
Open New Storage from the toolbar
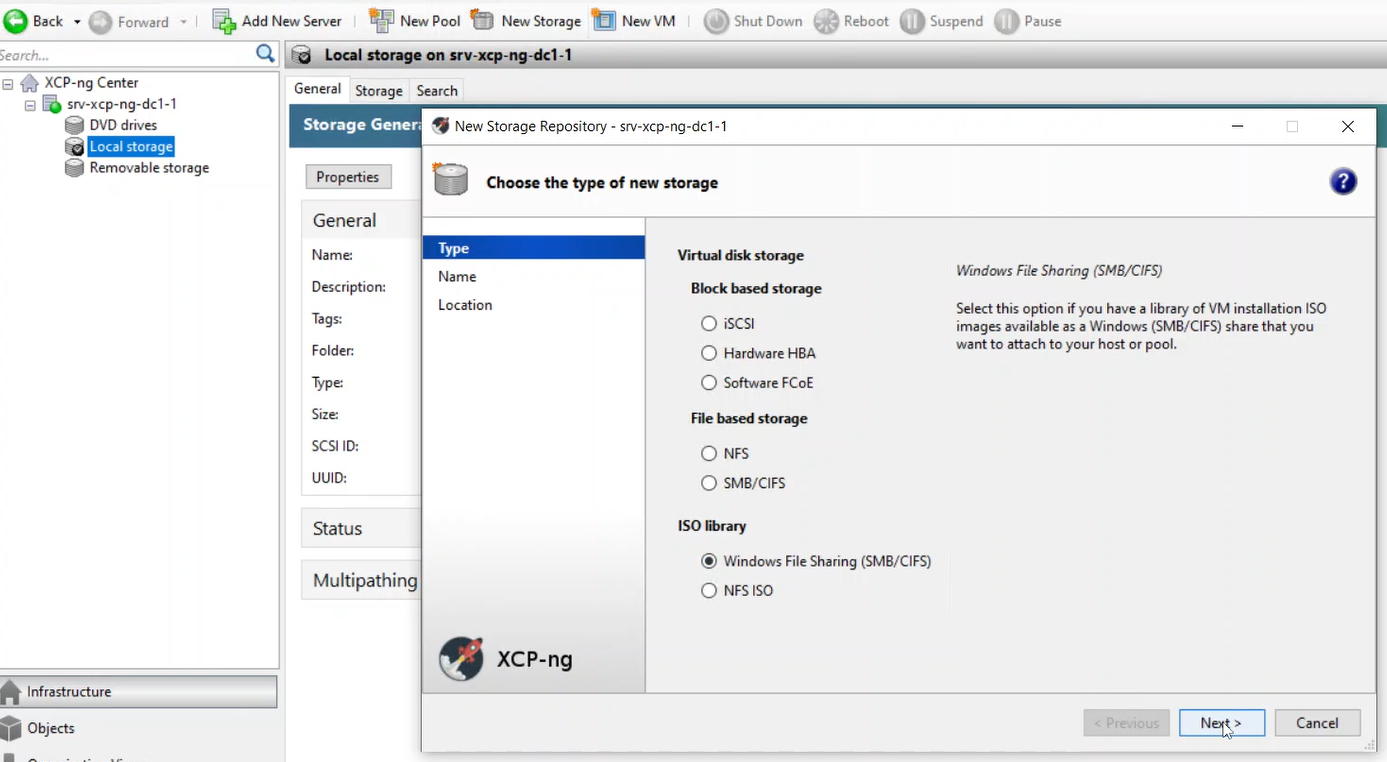coord(482,21)
